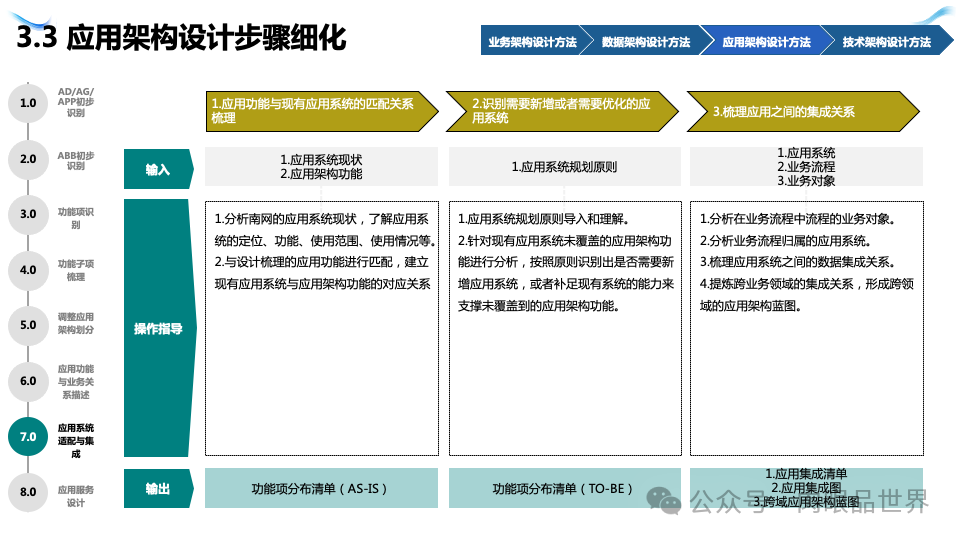Click the ABB初步识别 step label
The image size is (960, 540).
[x=76, y=160]
